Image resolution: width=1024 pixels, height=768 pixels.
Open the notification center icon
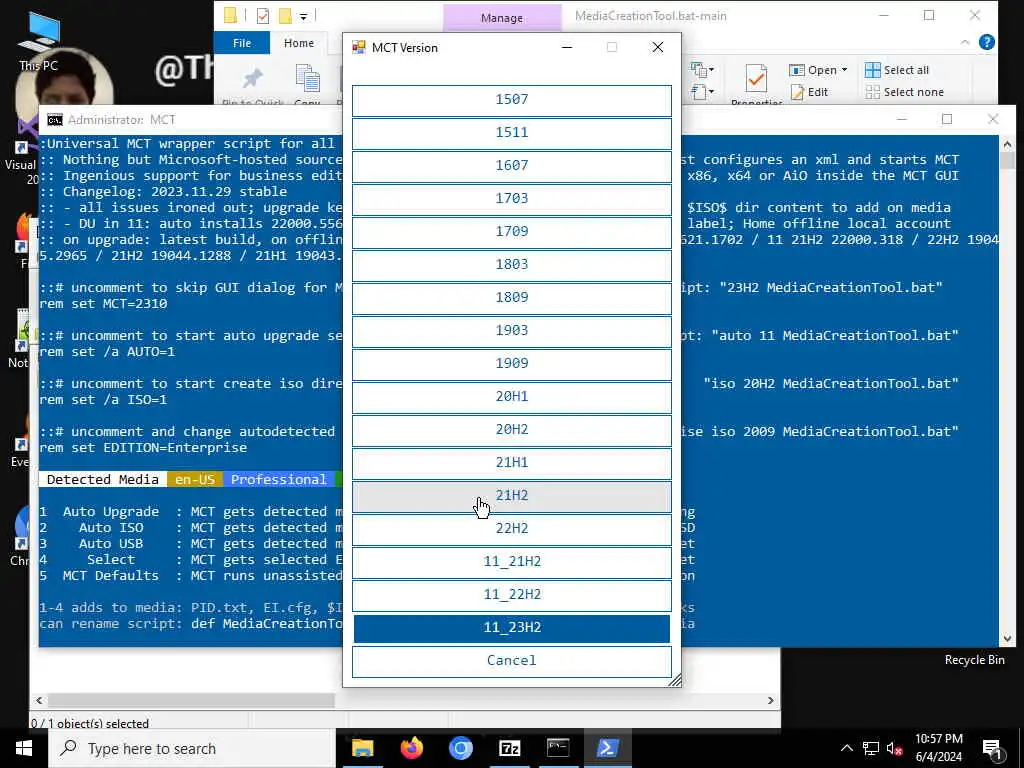(992, 749)
